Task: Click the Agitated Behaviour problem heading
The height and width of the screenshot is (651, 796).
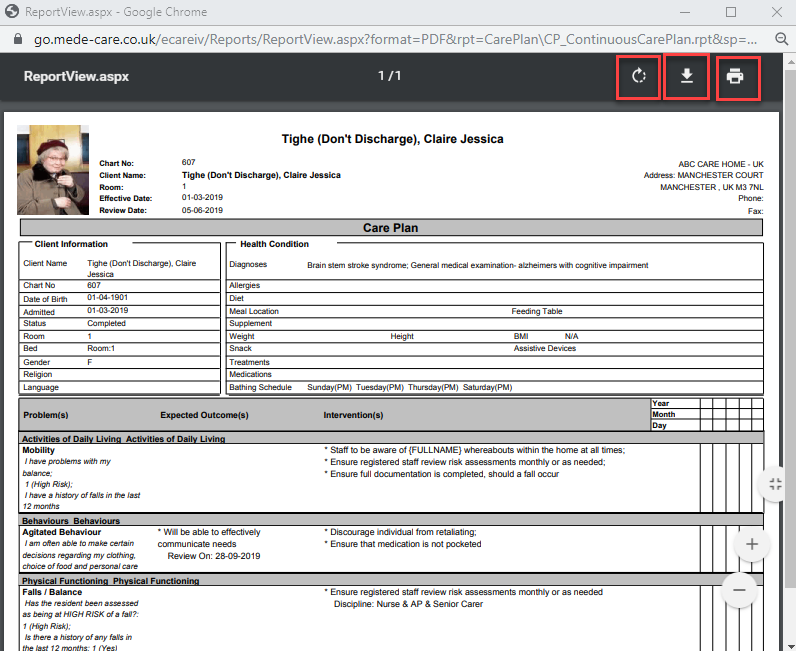Action: [61, 532]
